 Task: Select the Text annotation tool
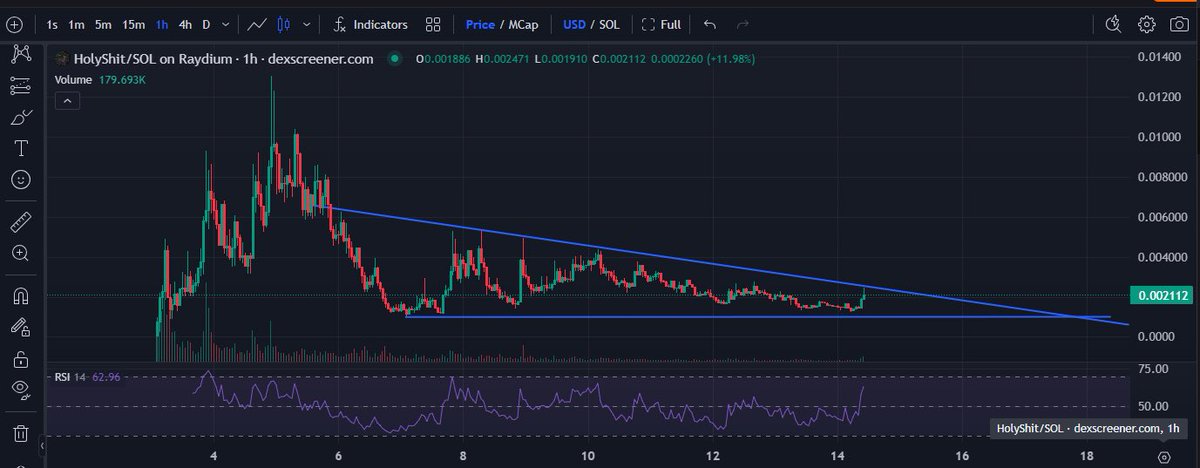point(20,149)
